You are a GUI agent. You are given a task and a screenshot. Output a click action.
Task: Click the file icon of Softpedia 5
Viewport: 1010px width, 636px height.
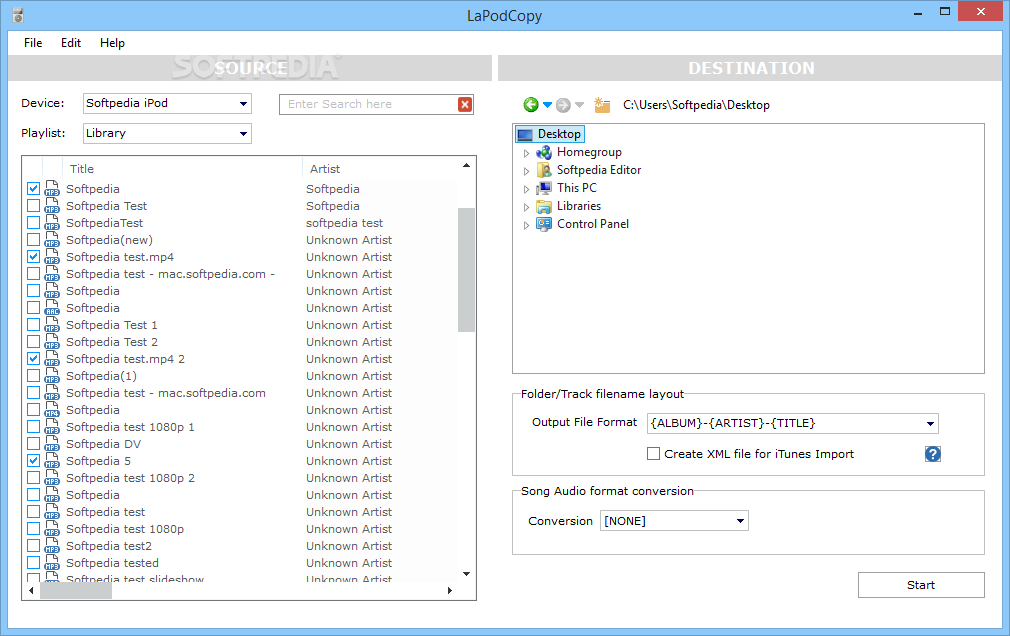52,461
